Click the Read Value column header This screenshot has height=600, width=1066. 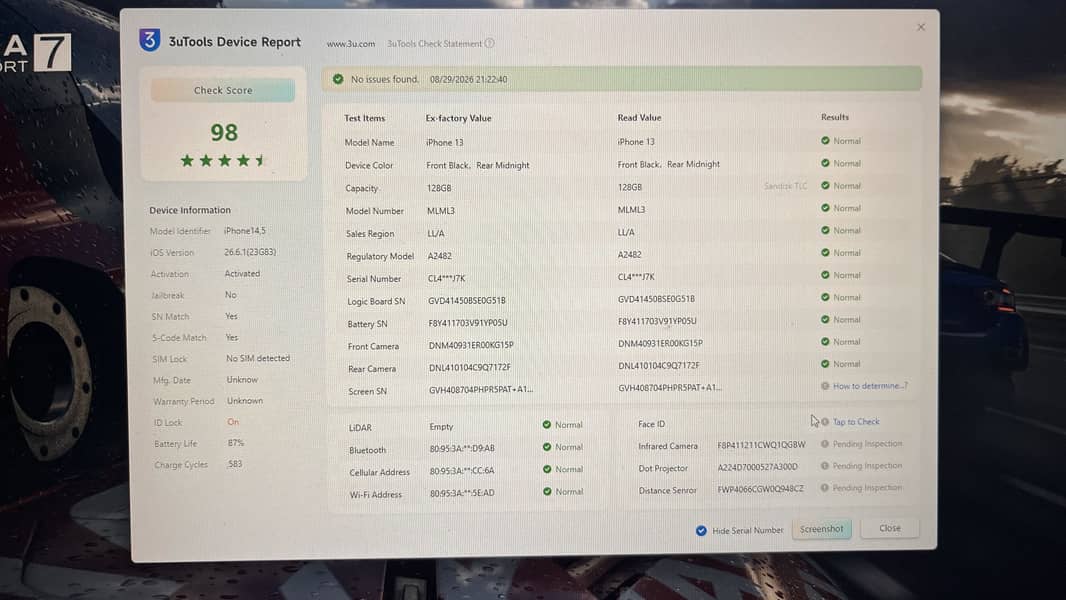coord(639,118)
